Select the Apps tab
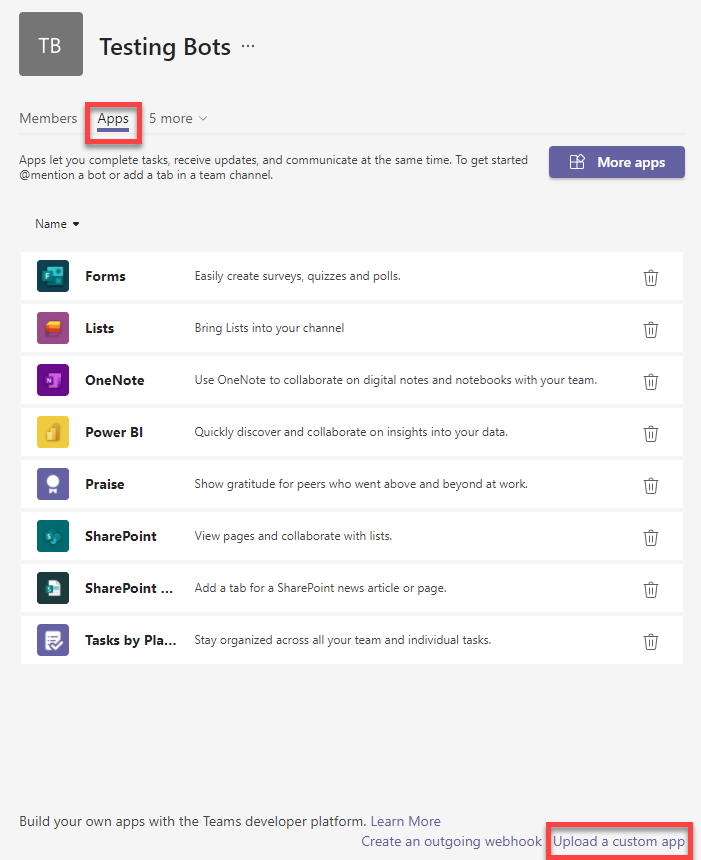 pos(113,118)
